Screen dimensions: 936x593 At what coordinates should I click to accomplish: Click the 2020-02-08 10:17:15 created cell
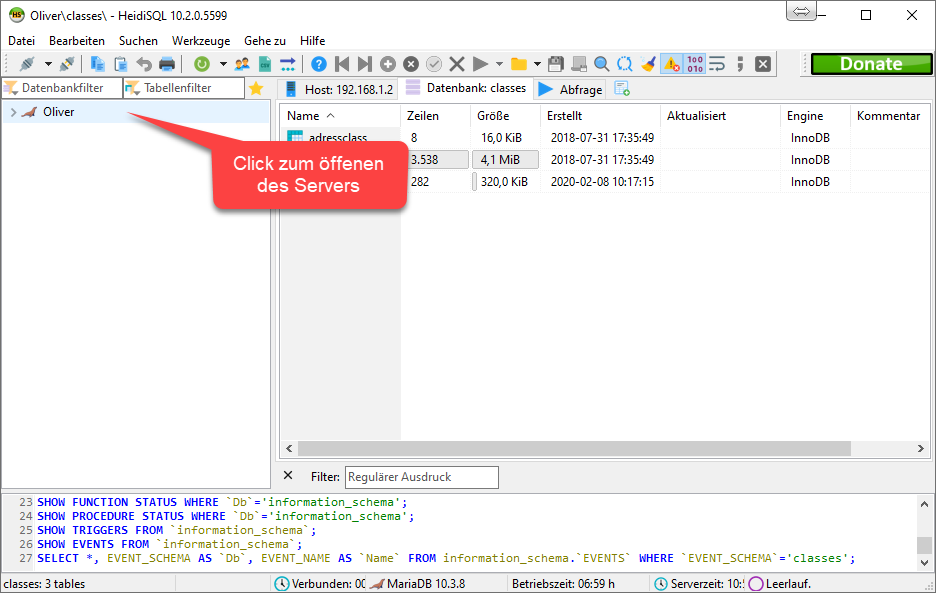602,182
